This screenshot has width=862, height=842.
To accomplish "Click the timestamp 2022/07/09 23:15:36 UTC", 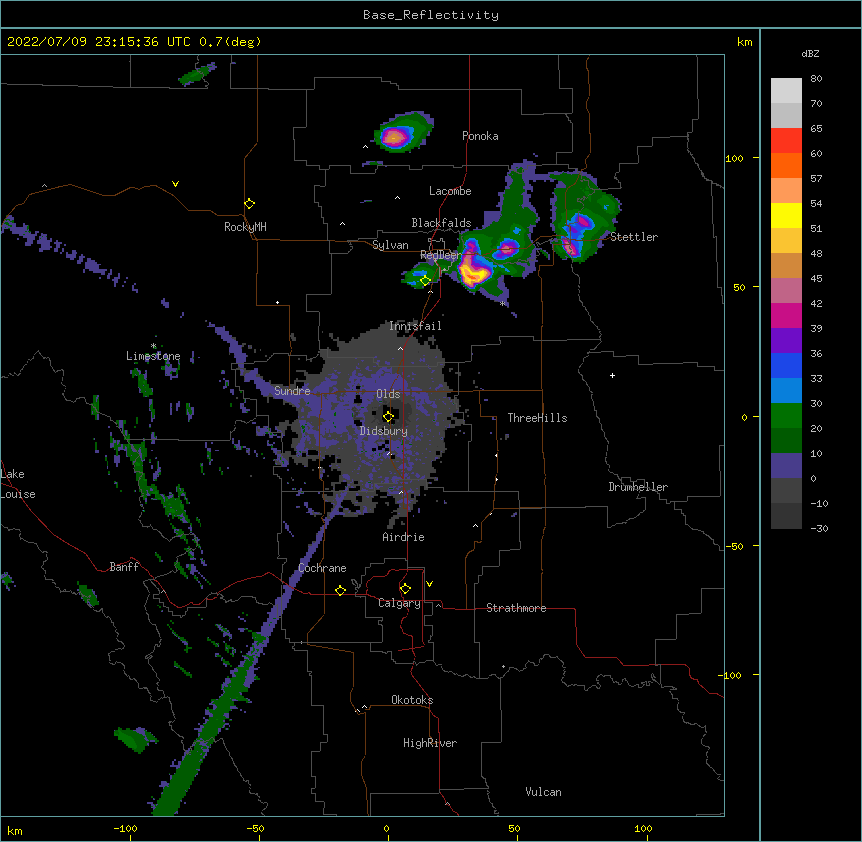I will pyautogui.click(x=99, y=42).
